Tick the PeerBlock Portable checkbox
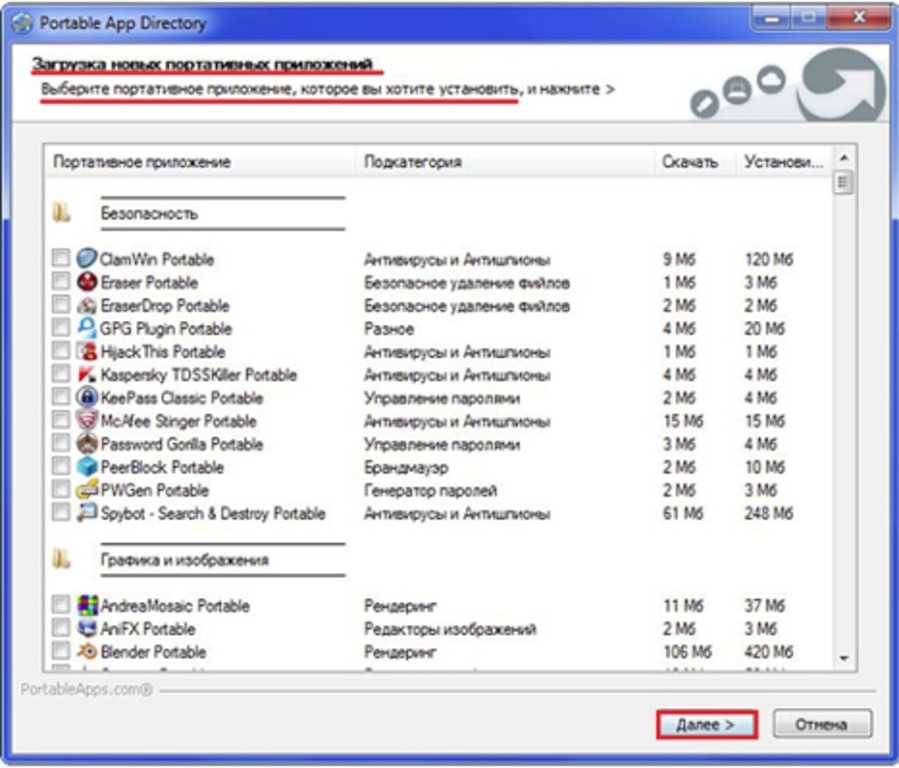Screen dimensions: 899x768 [x=61, y=467]
